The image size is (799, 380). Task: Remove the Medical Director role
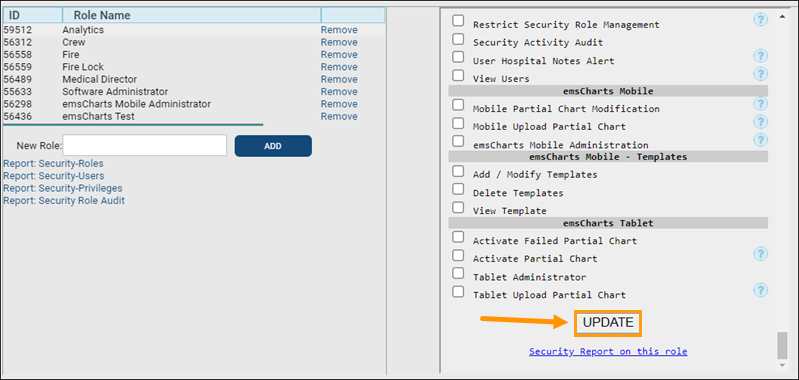tap(339, 79)
